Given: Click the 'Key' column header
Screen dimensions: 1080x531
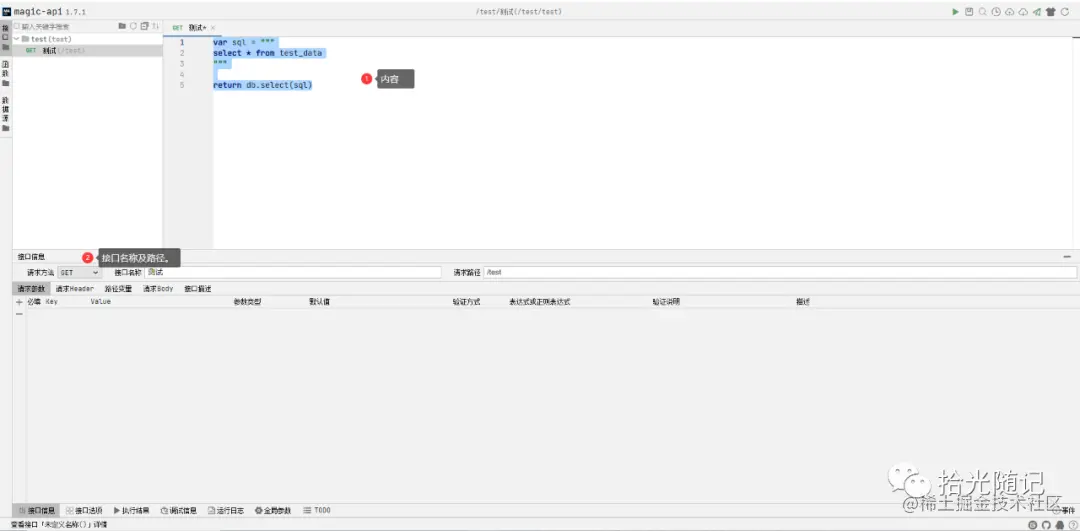Looking at the screenshot, I should coord(52,302).
